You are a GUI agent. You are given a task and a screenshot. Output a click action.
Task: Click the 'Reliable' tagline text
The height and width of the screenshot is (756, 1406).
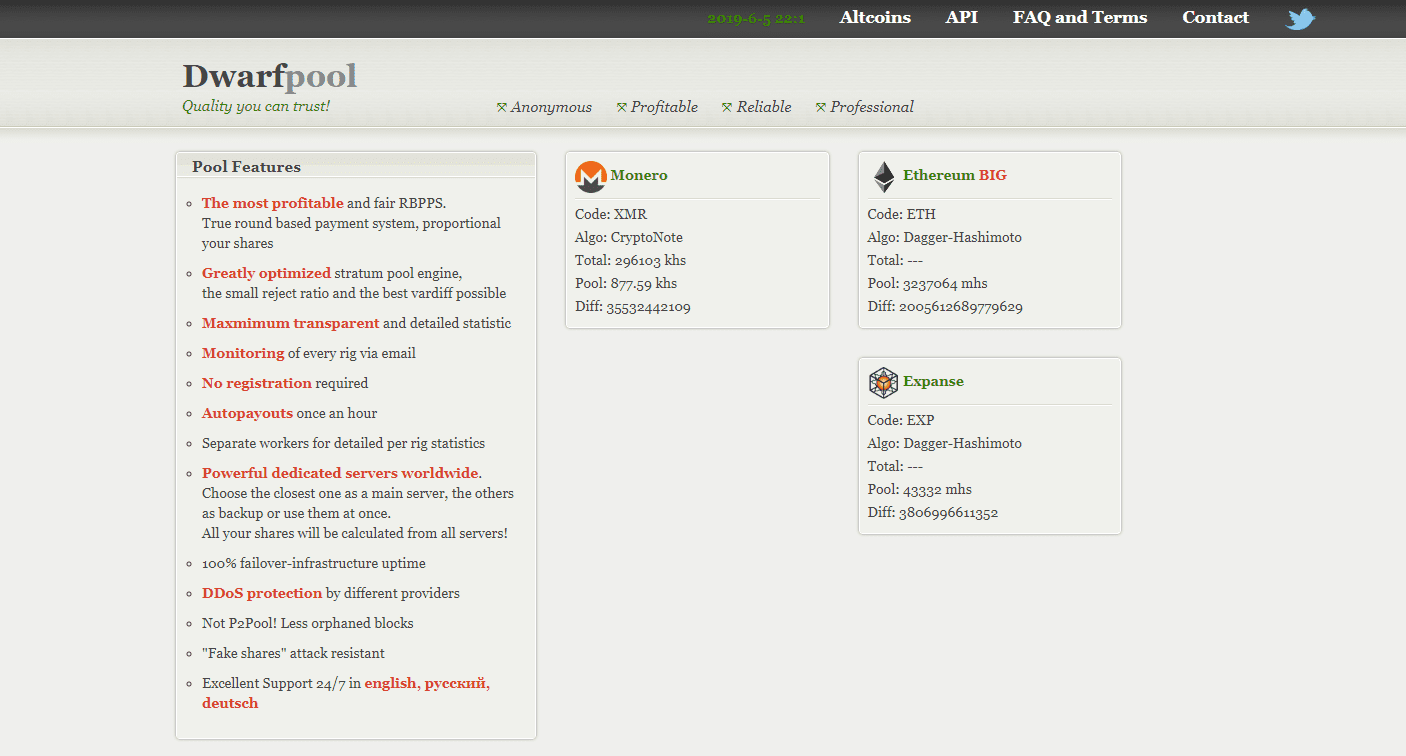click(764, 107)
